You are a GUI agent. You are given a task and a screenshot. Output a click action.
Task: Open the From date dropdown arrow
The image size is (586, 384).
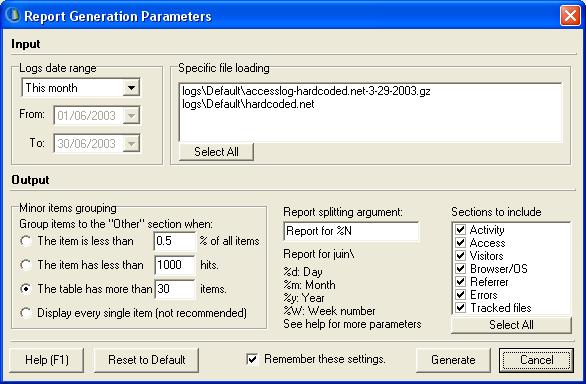click(131, 116)
